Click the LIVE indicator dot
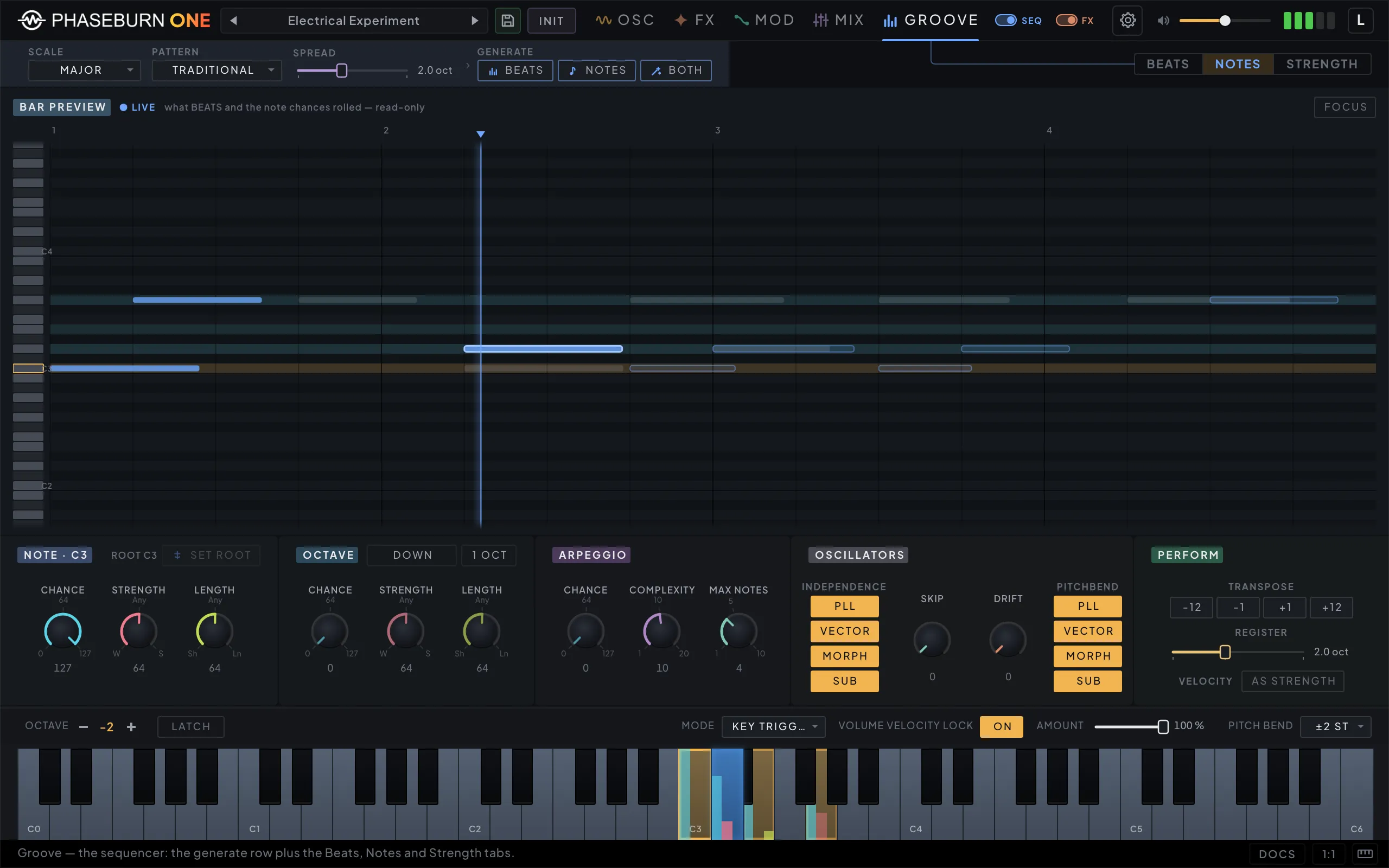This screenshot has width=1389, height=868. tap(123, 107)
